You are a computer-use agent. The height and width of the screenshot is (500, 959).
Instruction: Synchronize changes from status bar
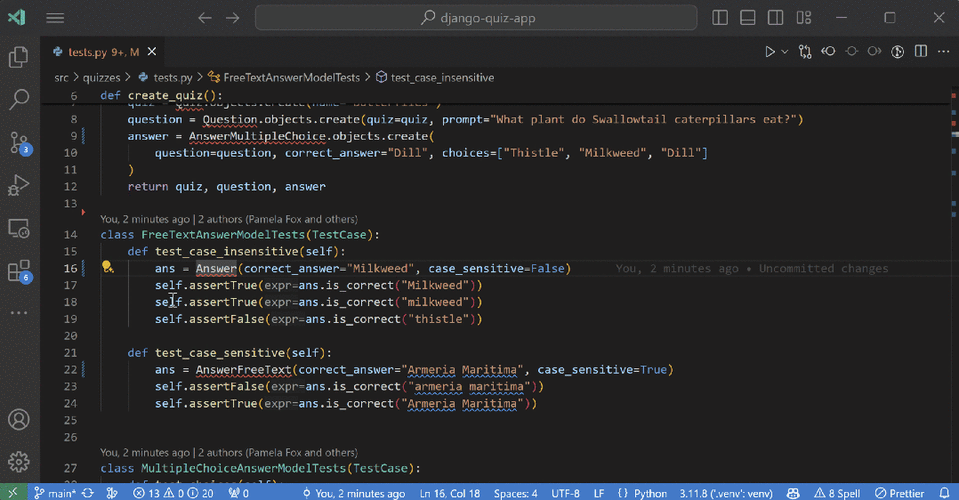87,493
